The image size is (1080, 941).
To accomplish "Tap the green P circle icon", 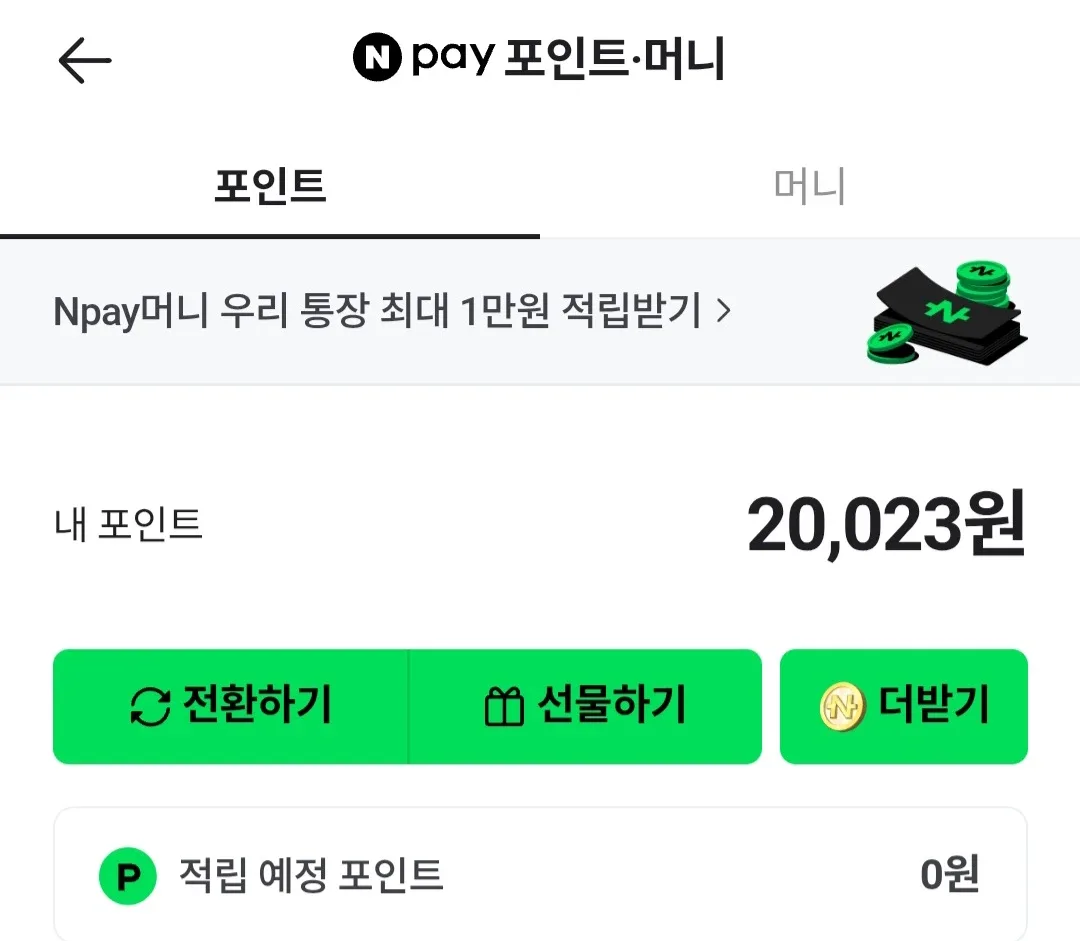I will coord(128,877).
